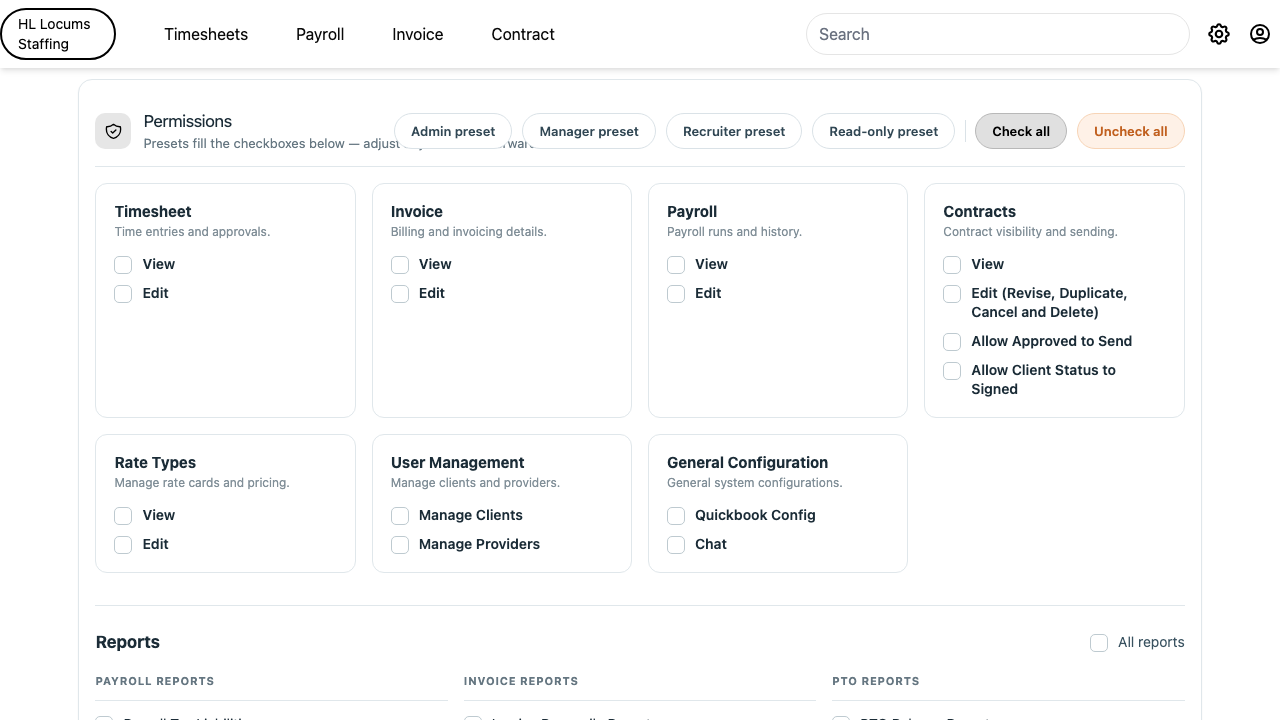Go to the Invoice nav item
1280x720 pixels.
[x=418, y=34]
